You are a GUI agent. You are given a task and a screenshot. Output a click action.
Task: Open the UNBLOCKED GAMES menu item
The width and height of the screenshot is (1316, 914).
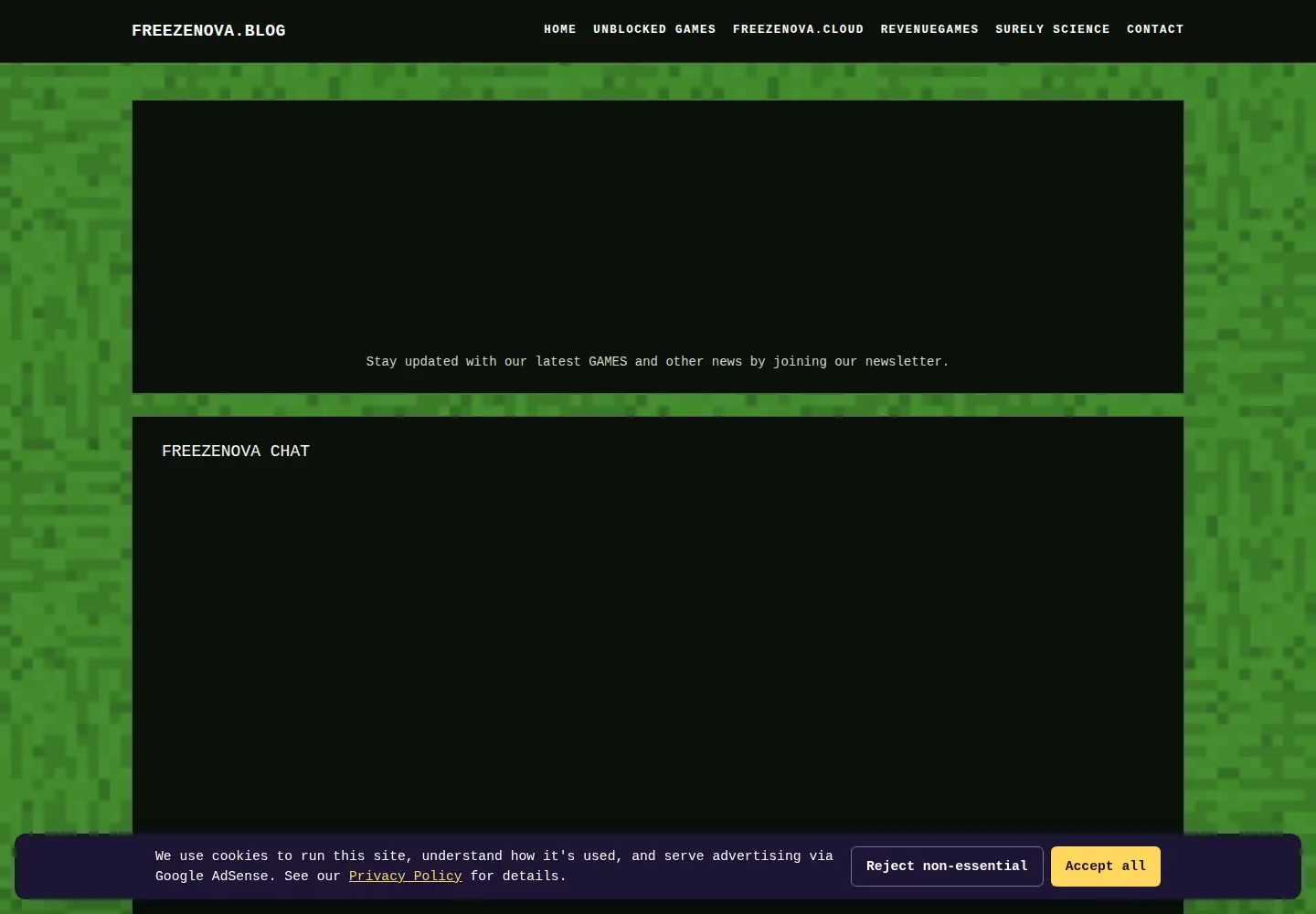[654, 29]
